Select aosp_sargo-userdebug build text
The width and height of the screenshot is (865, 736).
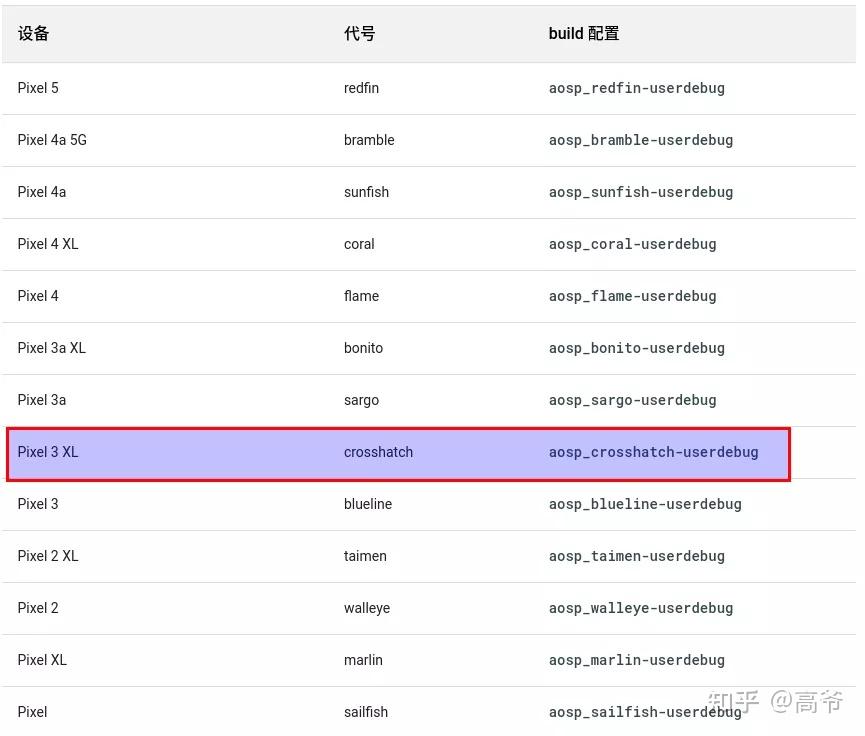(x=633, y=400)
